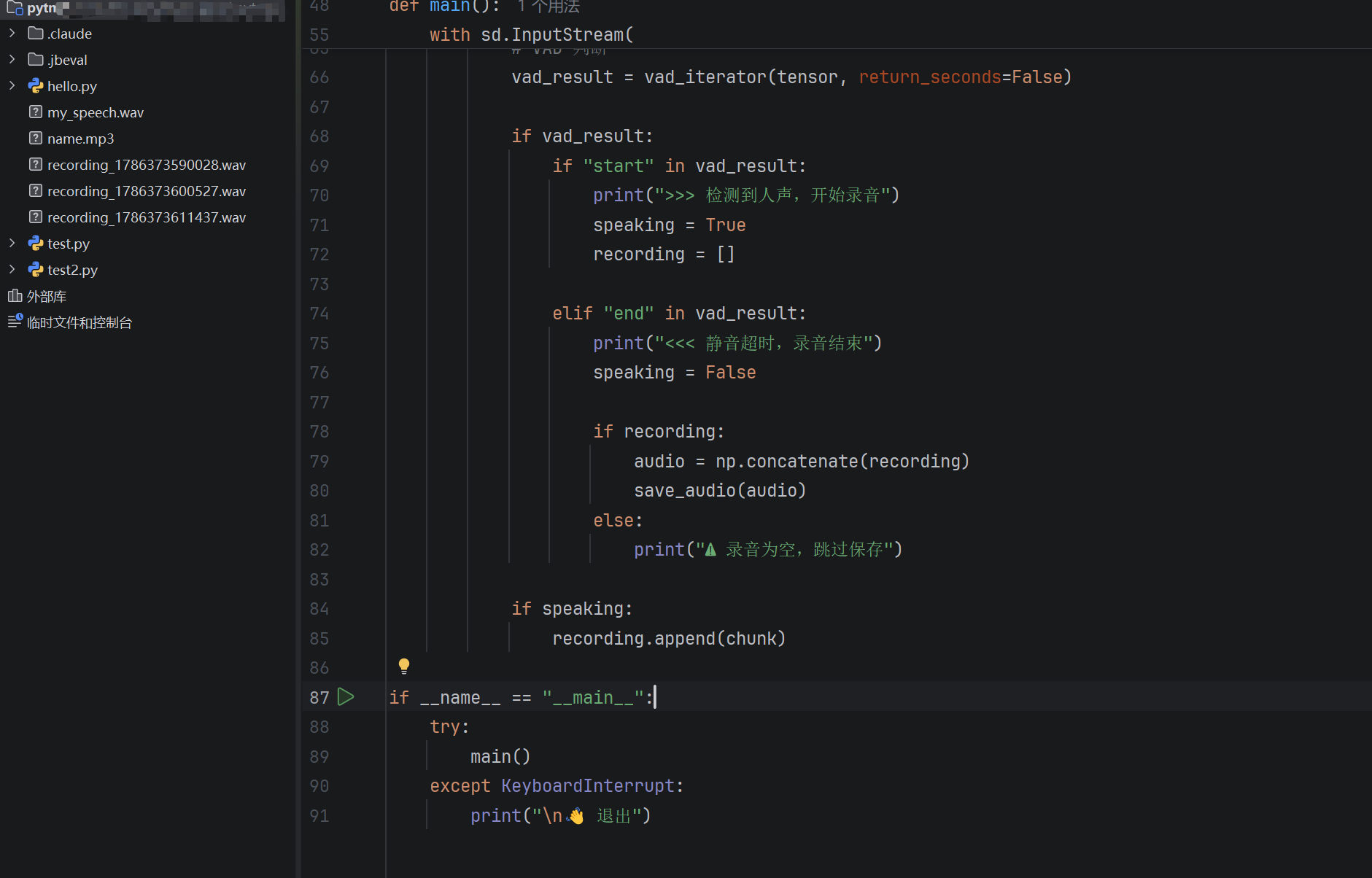Click the scratches and consoles (临时文件和控制台) icon

(15, 321)
